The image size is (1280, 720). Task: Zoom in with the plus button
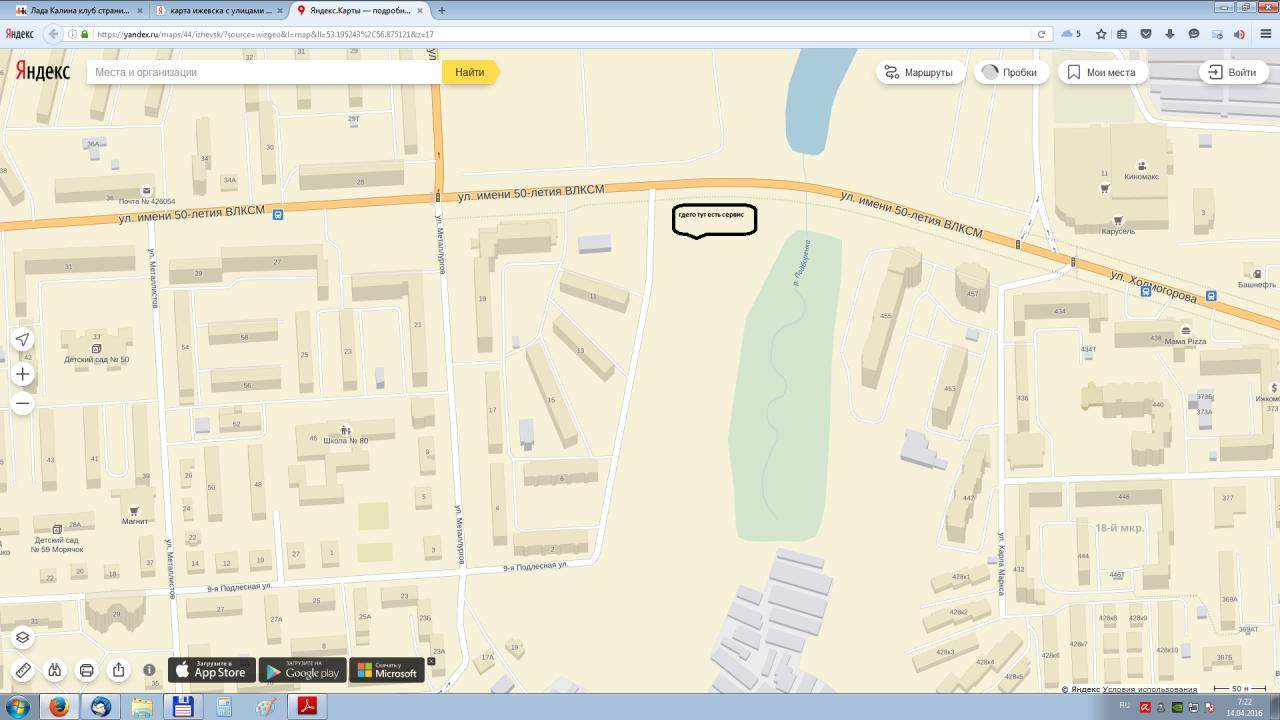(23, 374)
